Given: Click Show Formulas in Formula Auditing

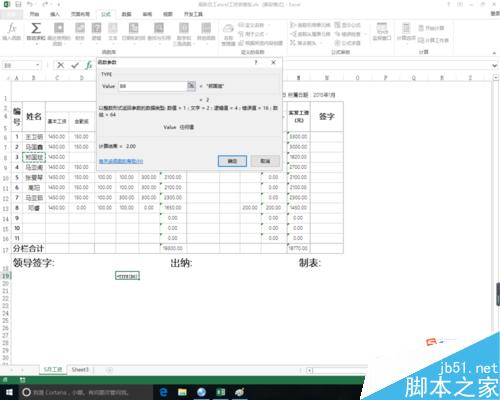Looking at the screenshot, I should pyautogui.click(x=347, y=25).
